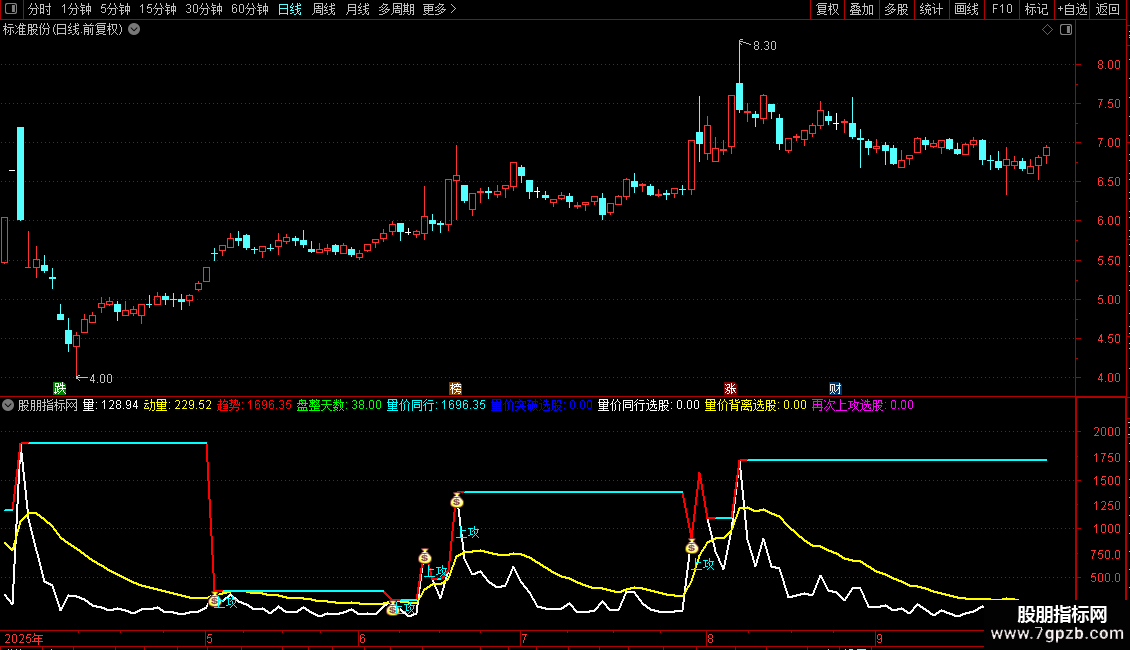Collapse the 股朋指标网 indicator panel arrow

[x=8, y=405]
